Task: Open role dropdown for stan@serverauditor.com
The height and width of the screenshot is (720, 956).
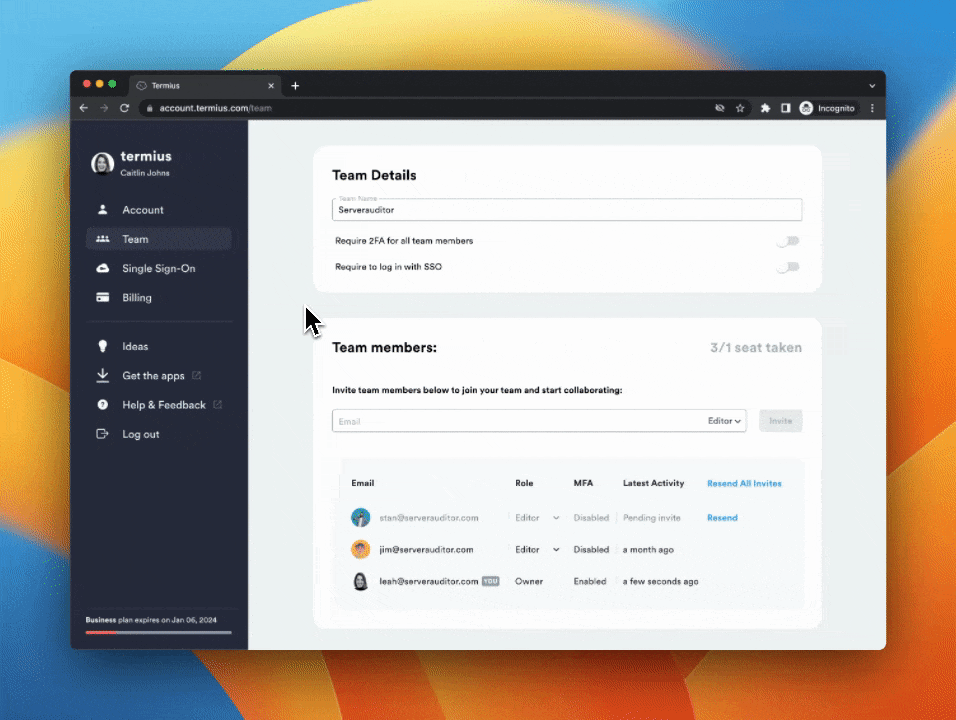Action: click(x=537, y=518)
